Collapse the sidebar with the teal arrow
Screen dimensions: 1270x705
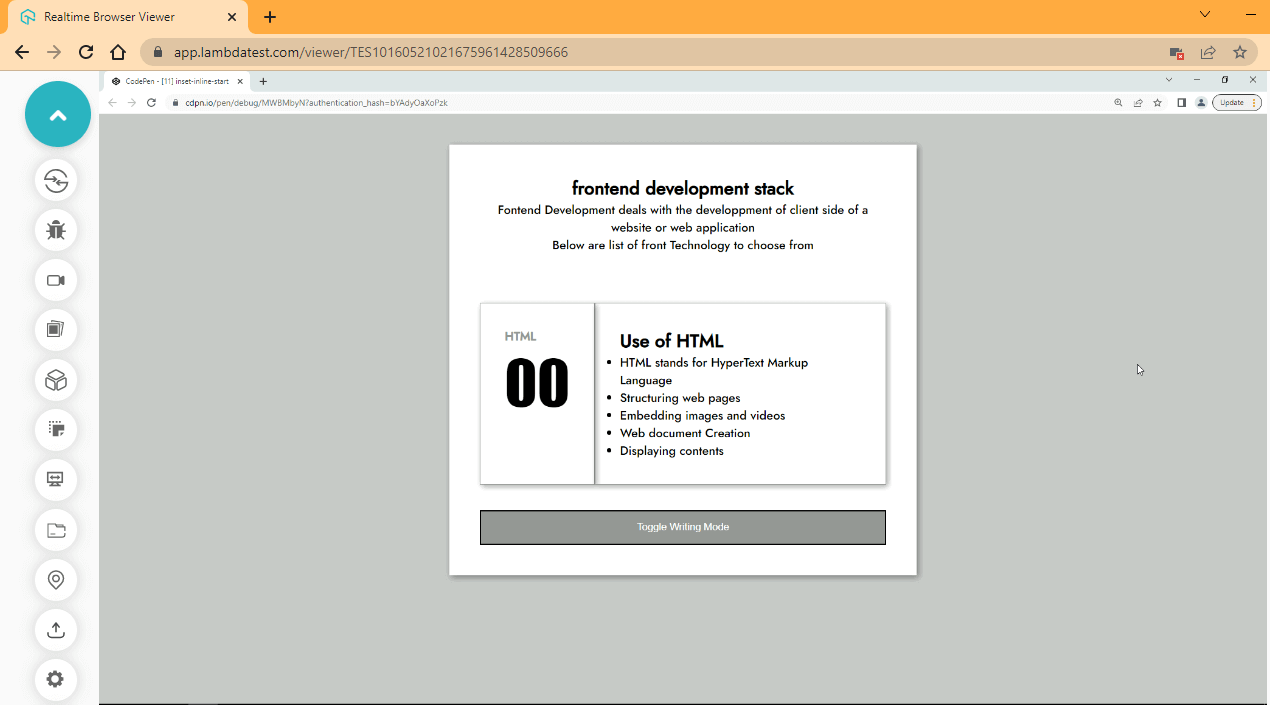point(57,113)
